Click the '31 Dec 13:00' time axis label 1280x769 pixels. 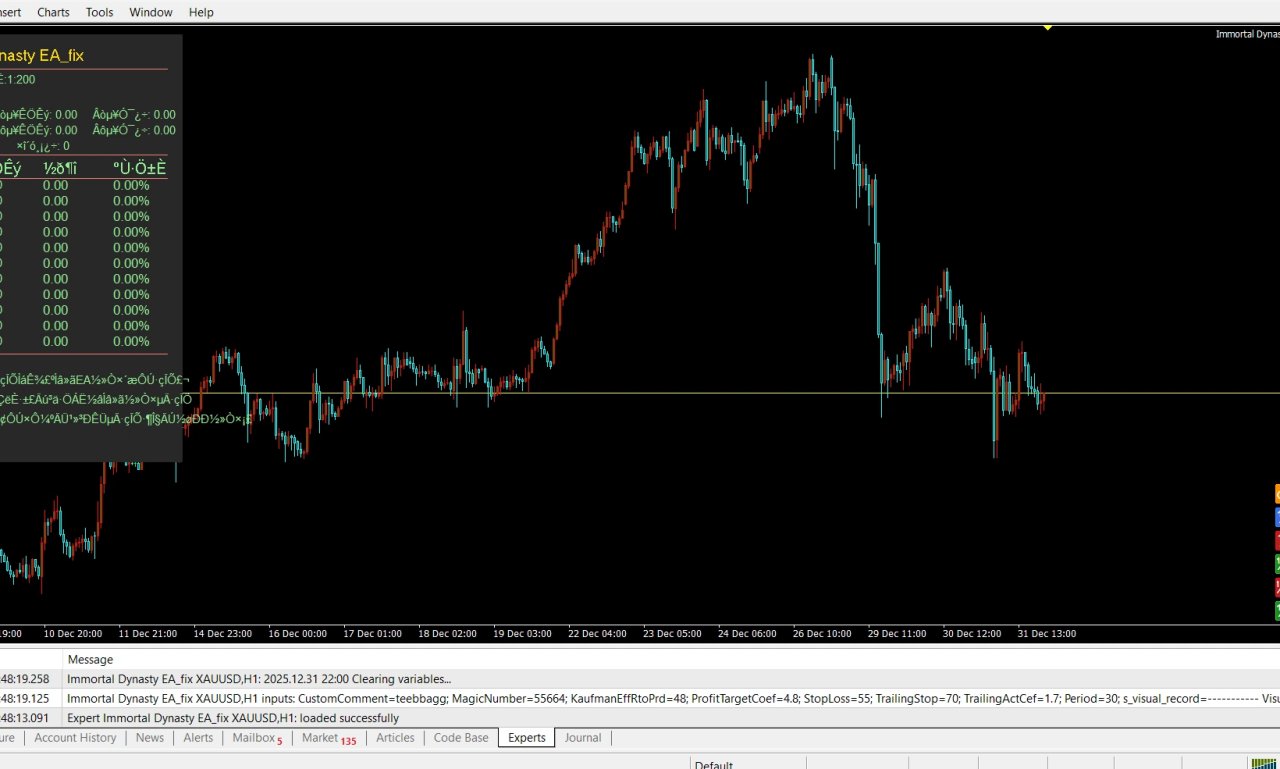(x=1047, y=634)
